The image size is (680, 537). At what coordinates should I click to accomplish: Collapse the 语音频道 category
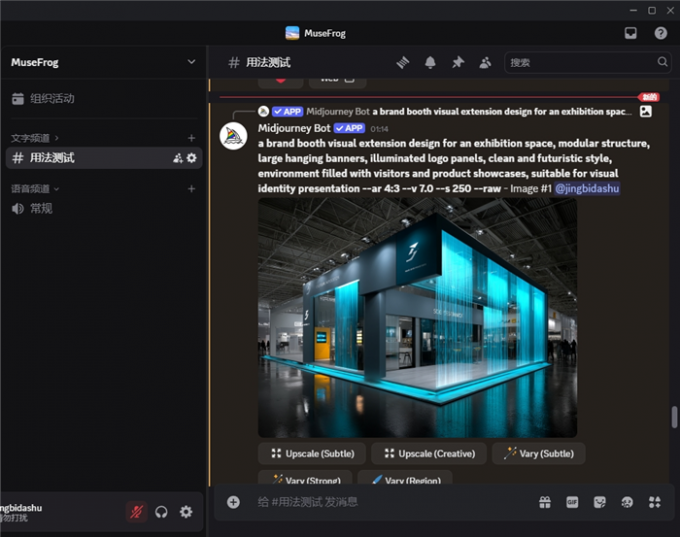coord(35,189)
